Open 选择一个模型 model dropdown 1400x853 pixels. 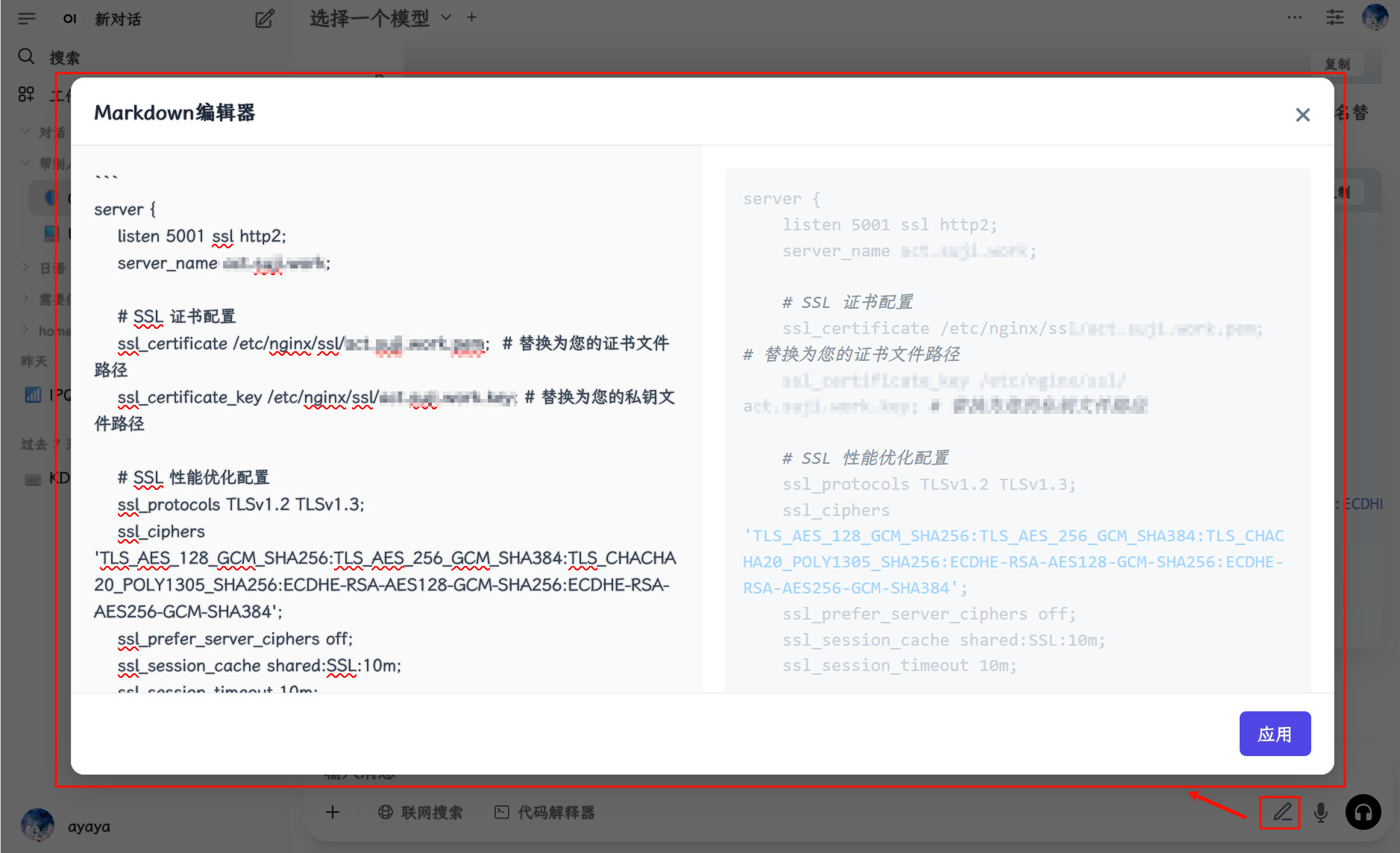(380, 18)
